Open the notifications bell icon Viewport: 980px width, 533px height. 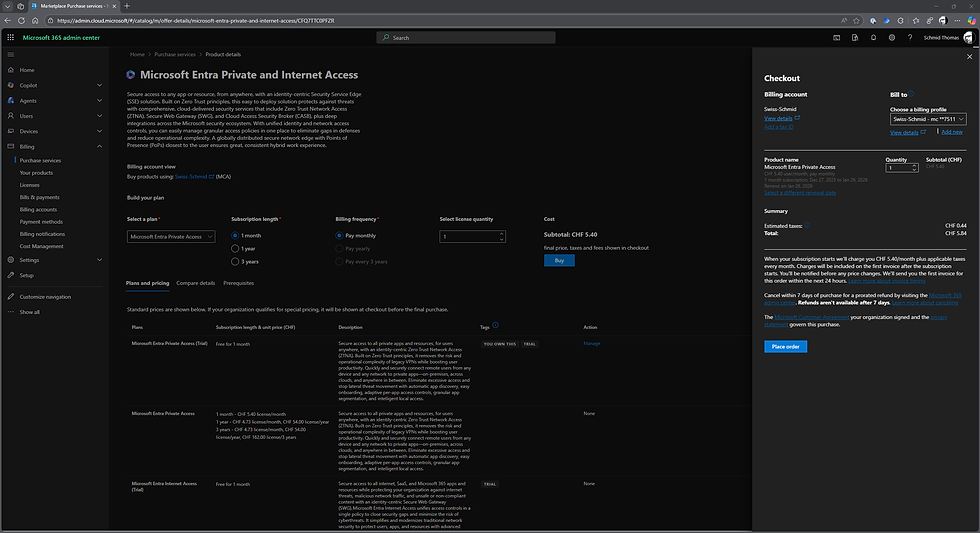click(873, 37)
